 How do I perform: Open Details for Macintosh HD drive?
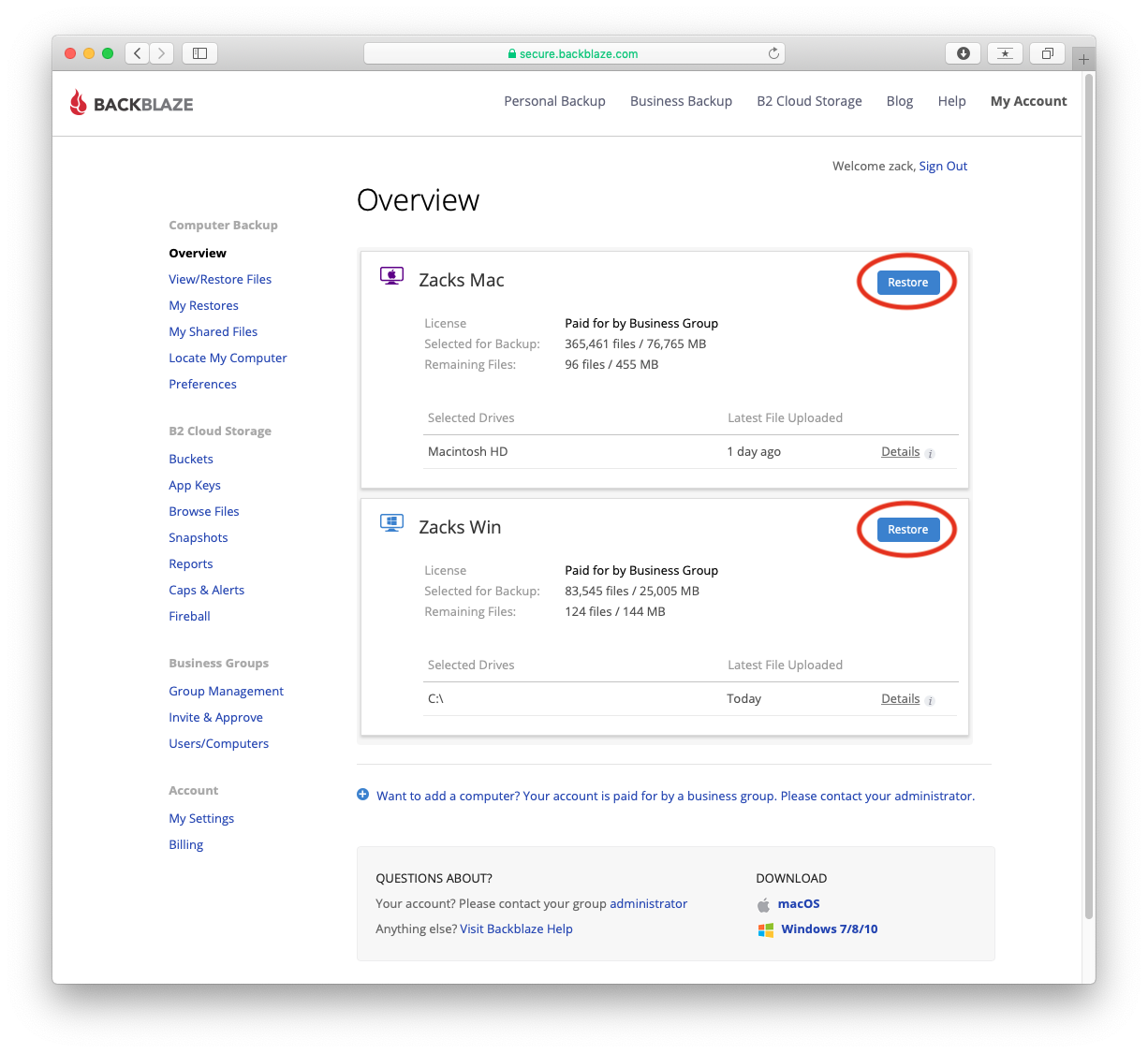click(x=900, y=451)
